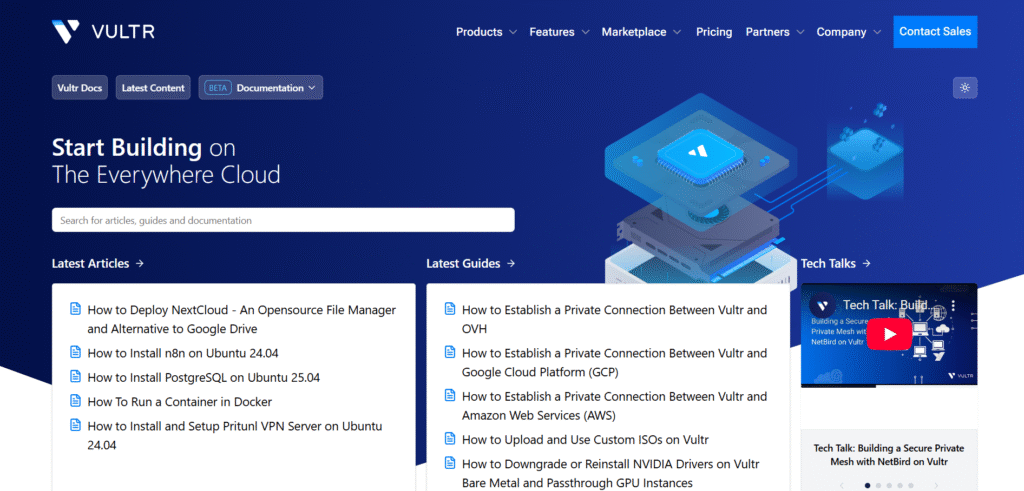Viewport: 1024px width, 491px height.
Task: Click the Contact Sales button
Action: coord(934,32)
